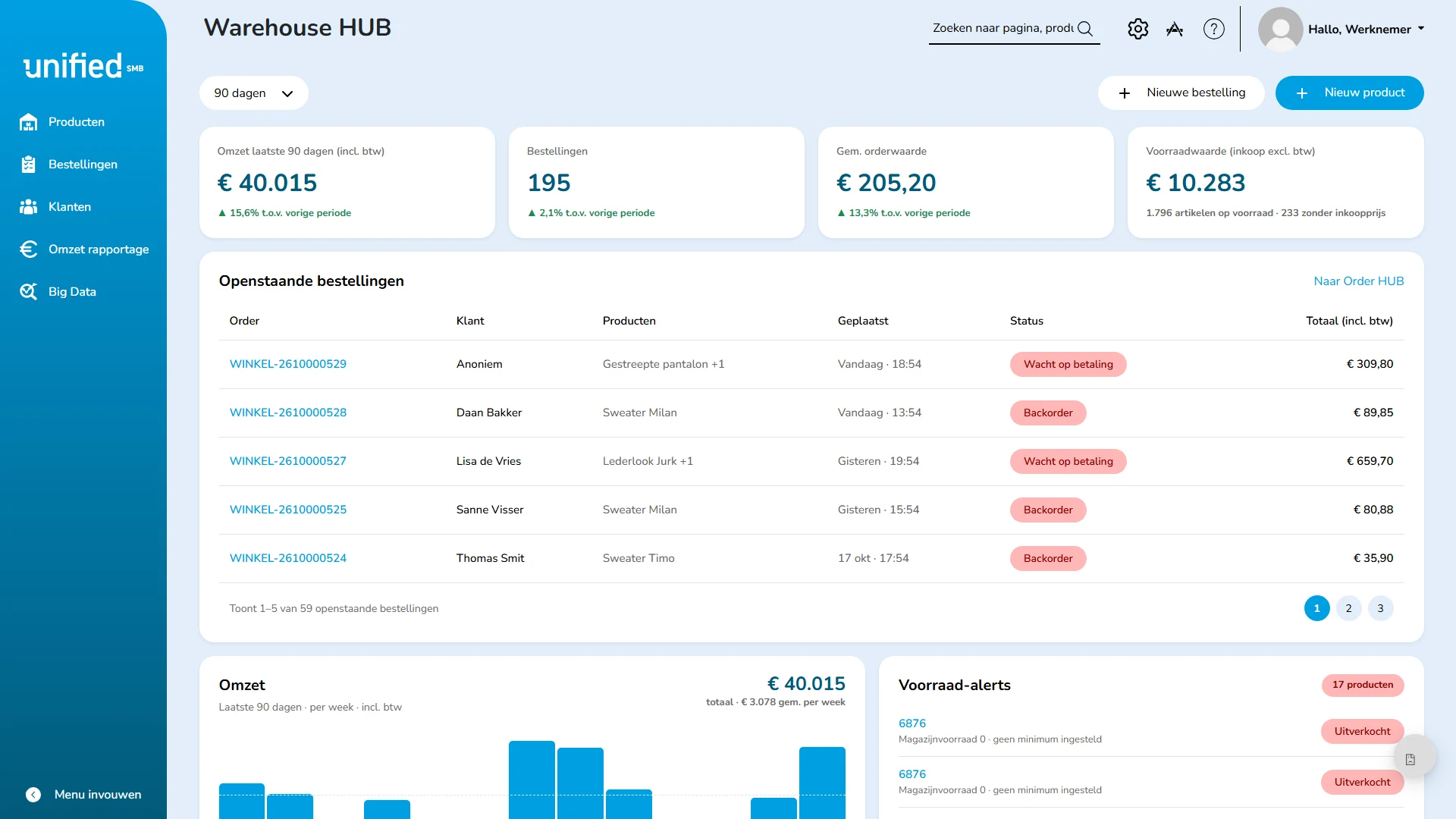Click Sweater Timo product cell
1456x819 pixels.
639,558
